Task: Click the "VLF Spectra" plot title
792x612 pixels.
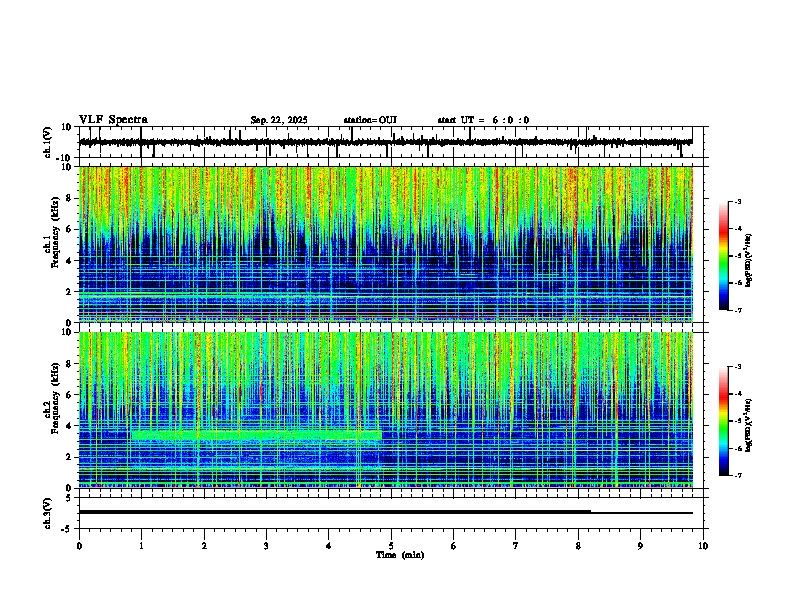Action: [113, 119]
